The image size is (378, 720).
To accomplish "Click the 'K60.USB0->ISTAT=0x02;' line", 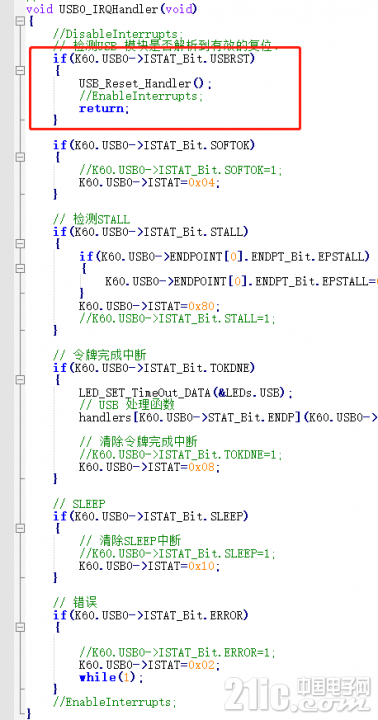I will pos(149,664).
